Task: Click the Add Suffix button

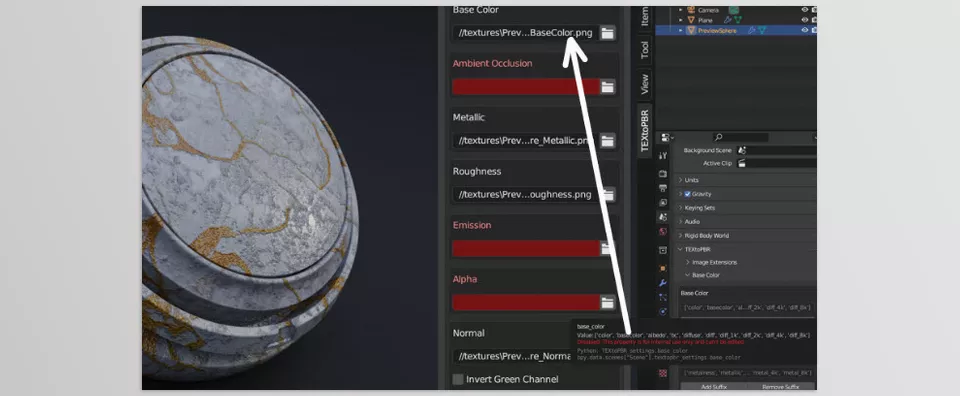Action: (x=713, y=387)
